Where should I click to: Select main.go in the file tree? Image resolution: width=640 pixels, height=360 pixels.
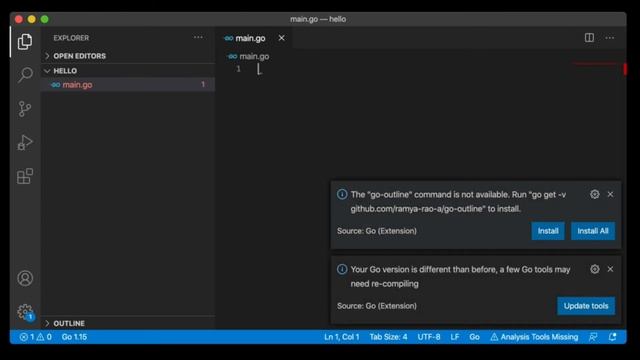tap(128, 84)
